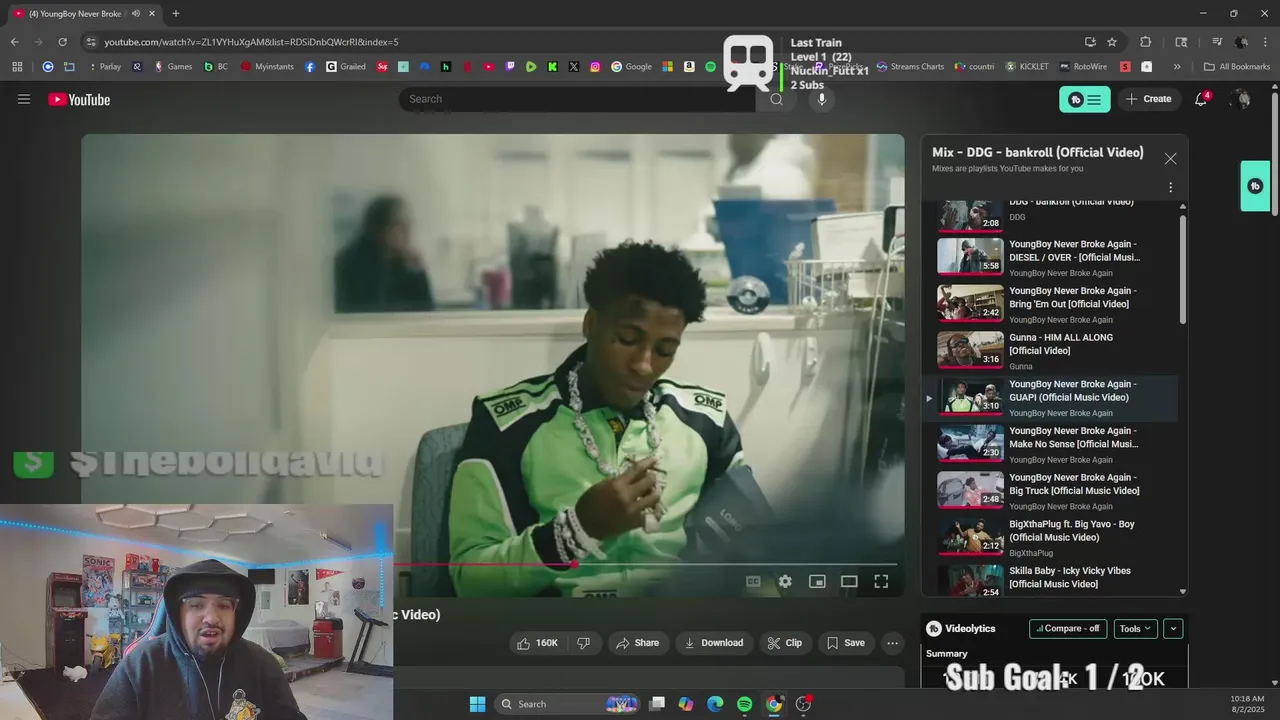Viewport: 1280px width, 720px height.
Task: Open the taskbar clock showing 10:18 AM
Action: pos(1248,704)
